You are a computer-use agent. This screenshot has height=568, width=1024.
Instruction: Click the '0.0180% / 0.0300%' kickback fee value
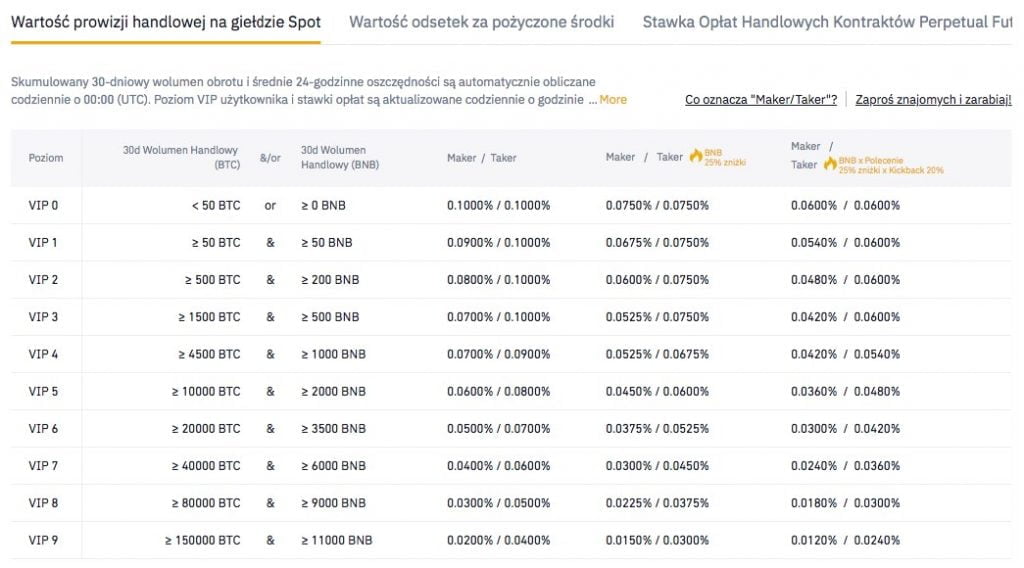point(845,503)
